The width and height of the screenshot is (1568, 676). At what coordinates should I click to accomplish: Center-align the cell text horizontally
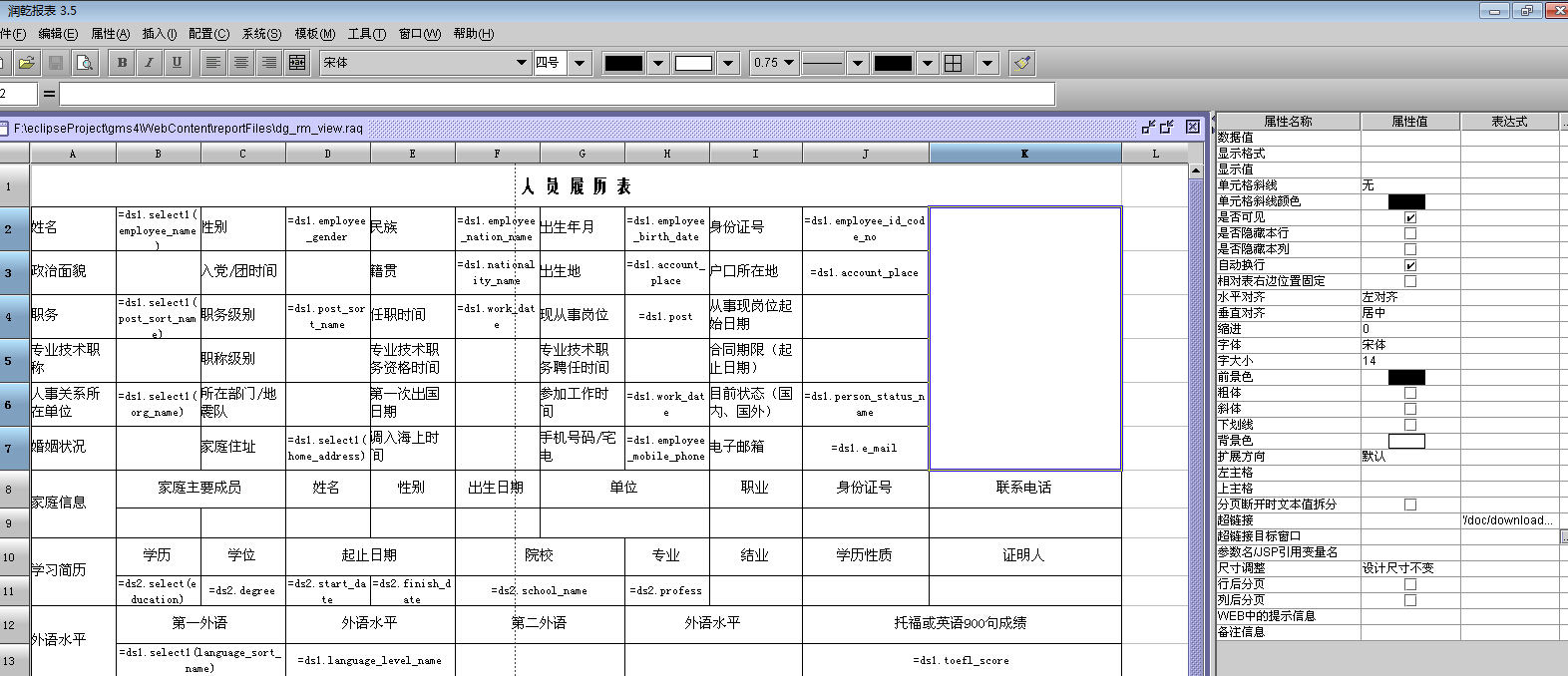[241, 63]
